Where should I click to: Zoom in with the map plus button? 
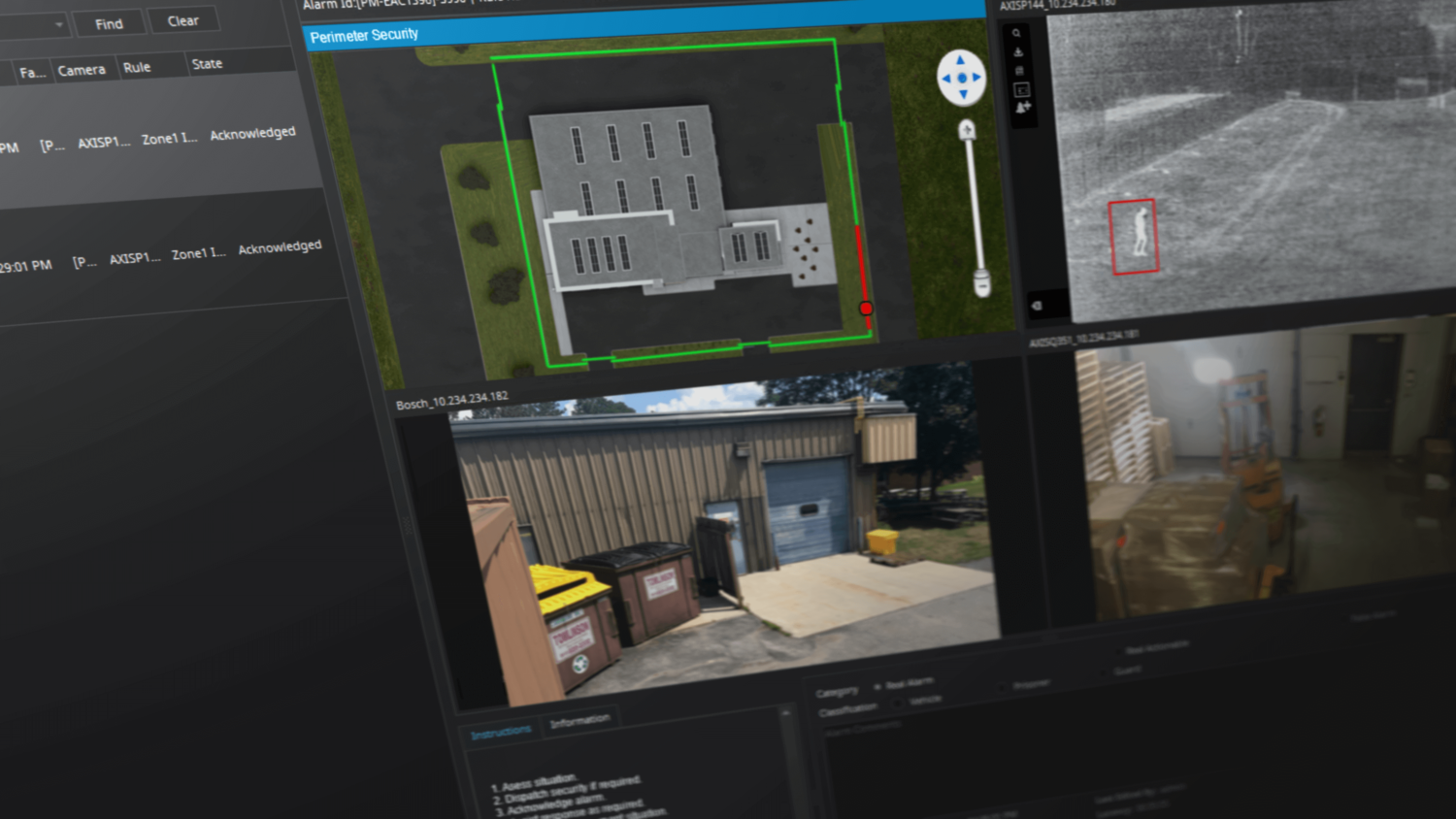point(967,130)
